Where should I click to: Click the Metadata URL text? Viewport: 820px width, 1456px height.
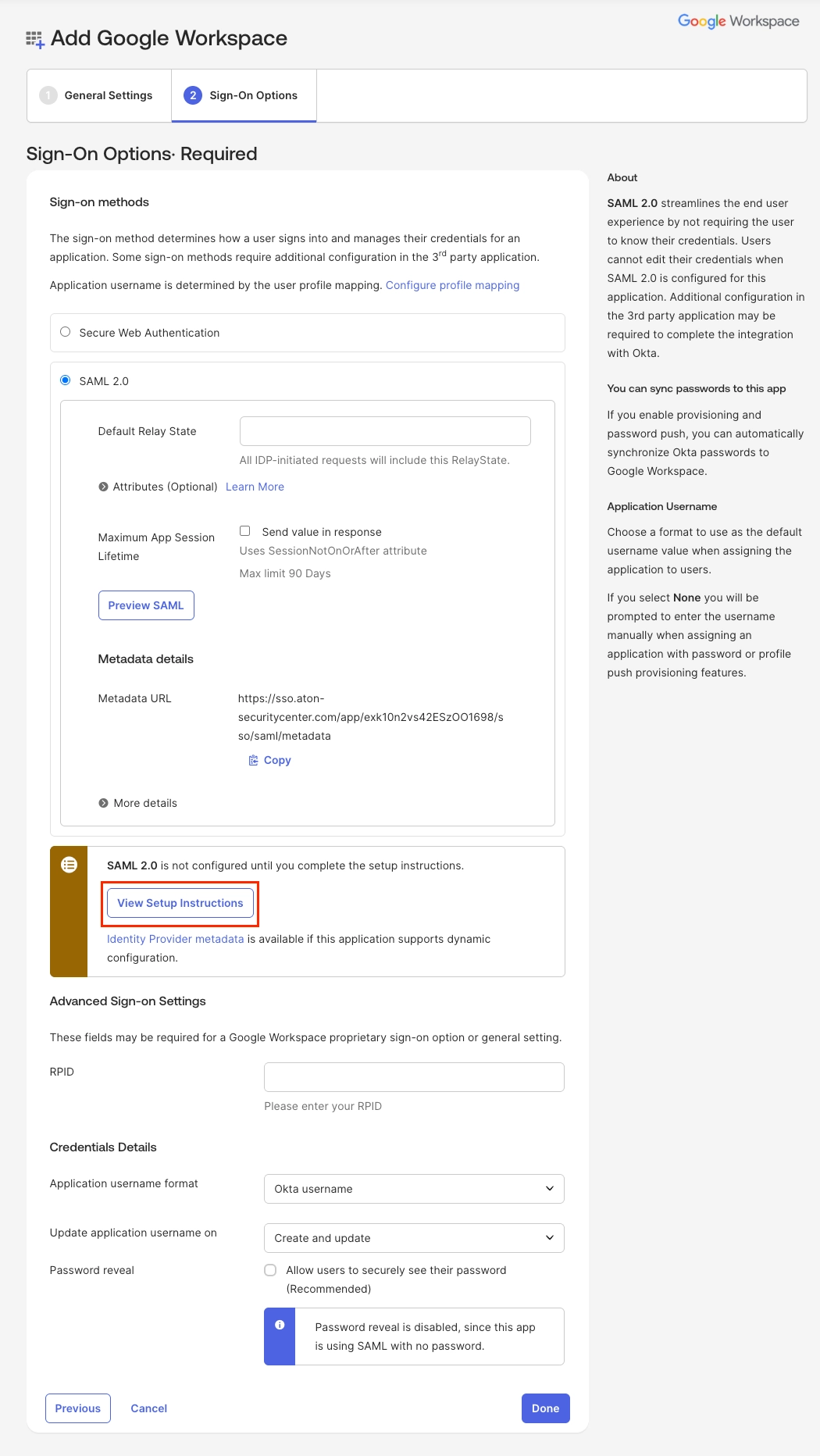click(371, 717)
